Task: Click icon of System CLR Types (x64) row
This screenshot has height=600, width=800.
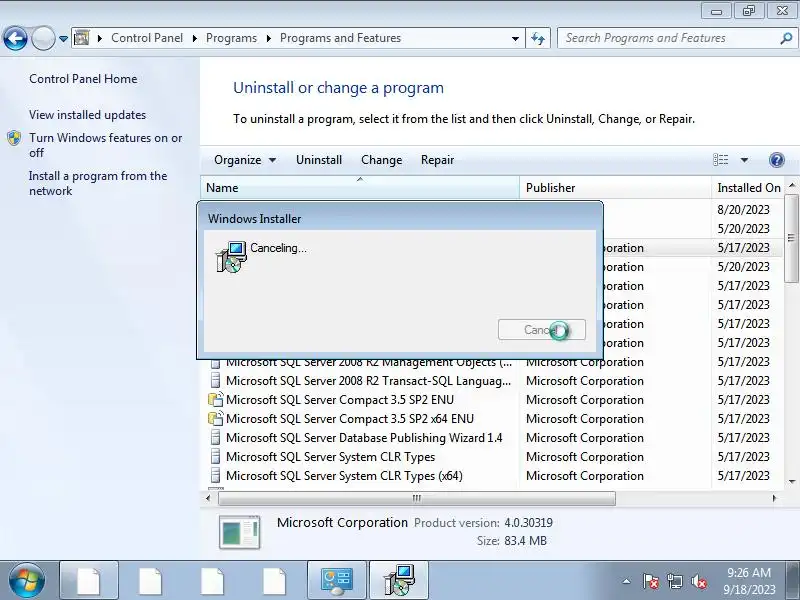Action: tap(216, 476)
